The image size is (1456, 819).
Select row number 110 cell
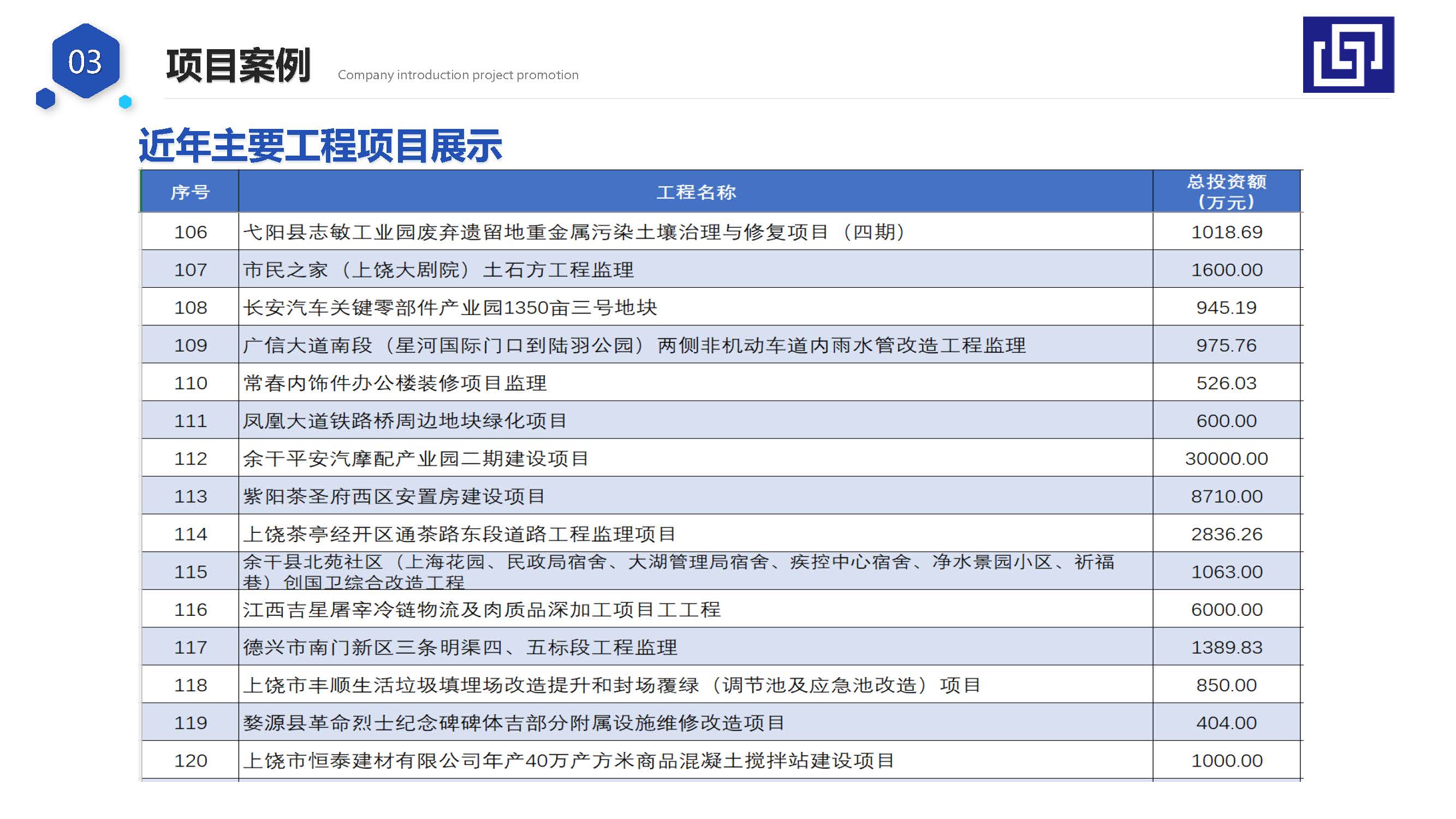(x=190, y=383)
